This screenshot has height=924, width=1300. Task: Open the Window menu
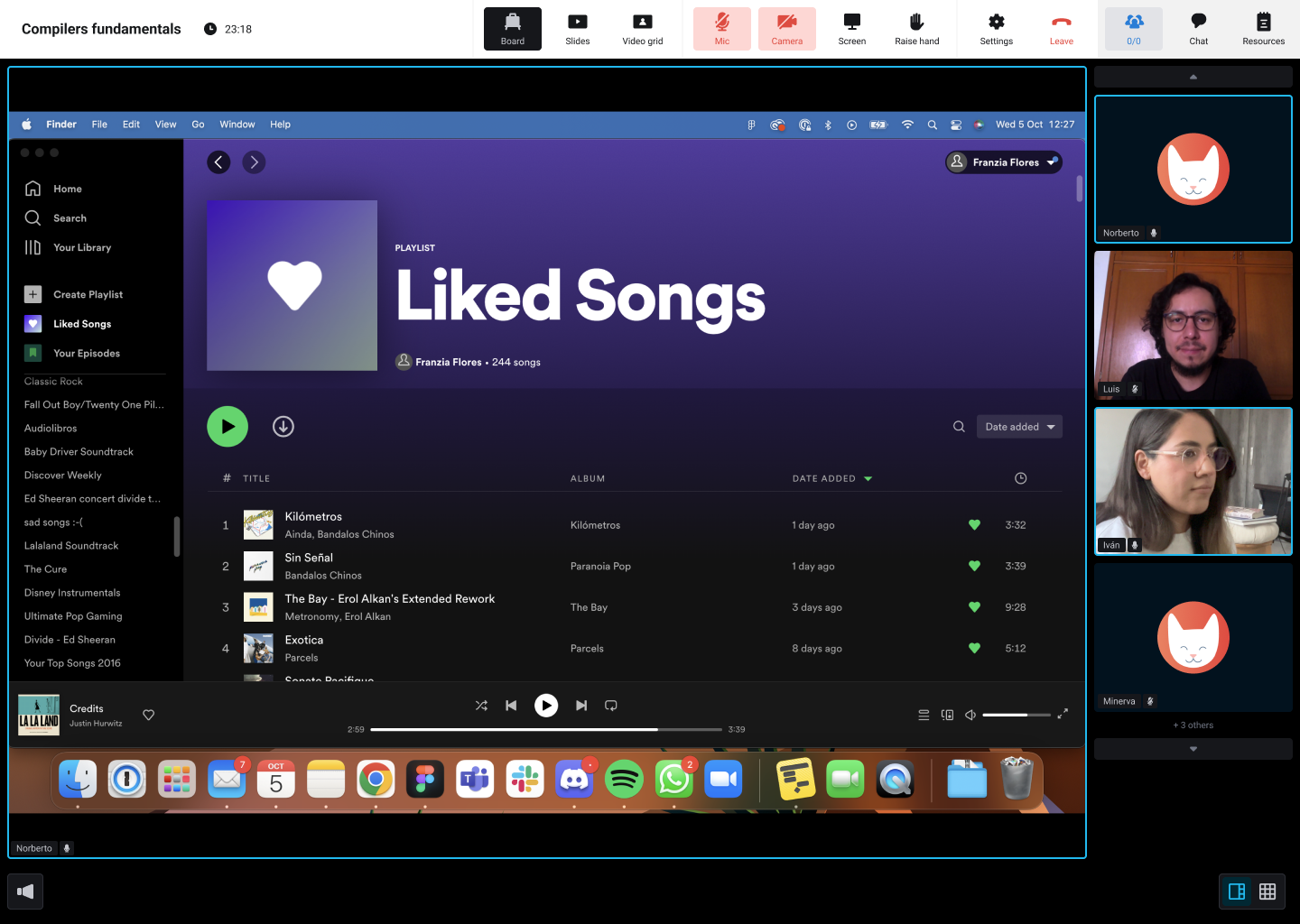pyautogui.click(x=237, y=125)
